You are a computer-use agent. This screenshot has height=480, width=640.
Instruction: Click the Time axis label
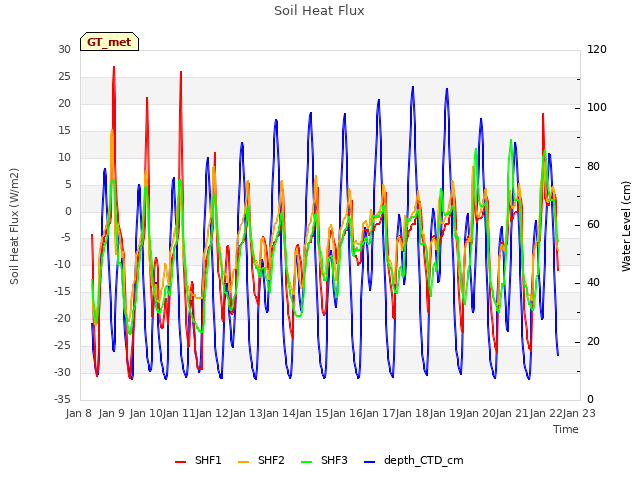(566, 429)
